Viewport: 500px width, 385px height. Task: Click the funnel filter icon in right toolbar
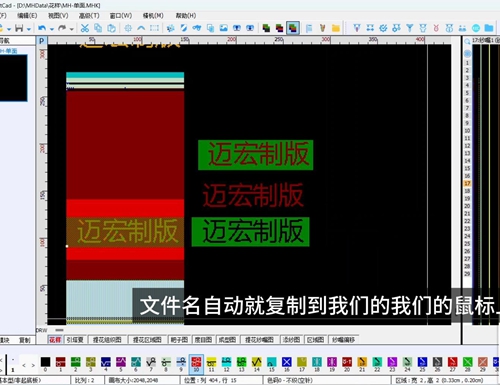[410, 28]
